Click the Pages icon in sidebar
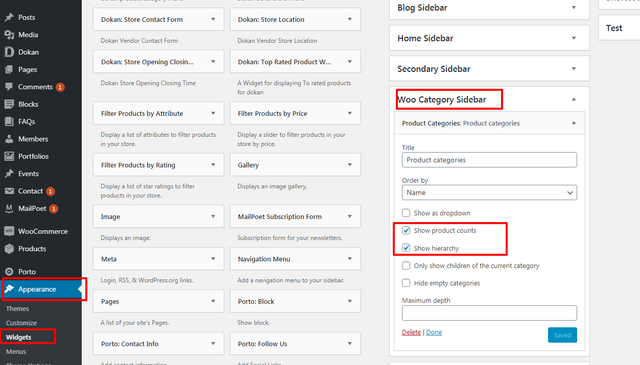The image size is (640, 365). [9, 69]
